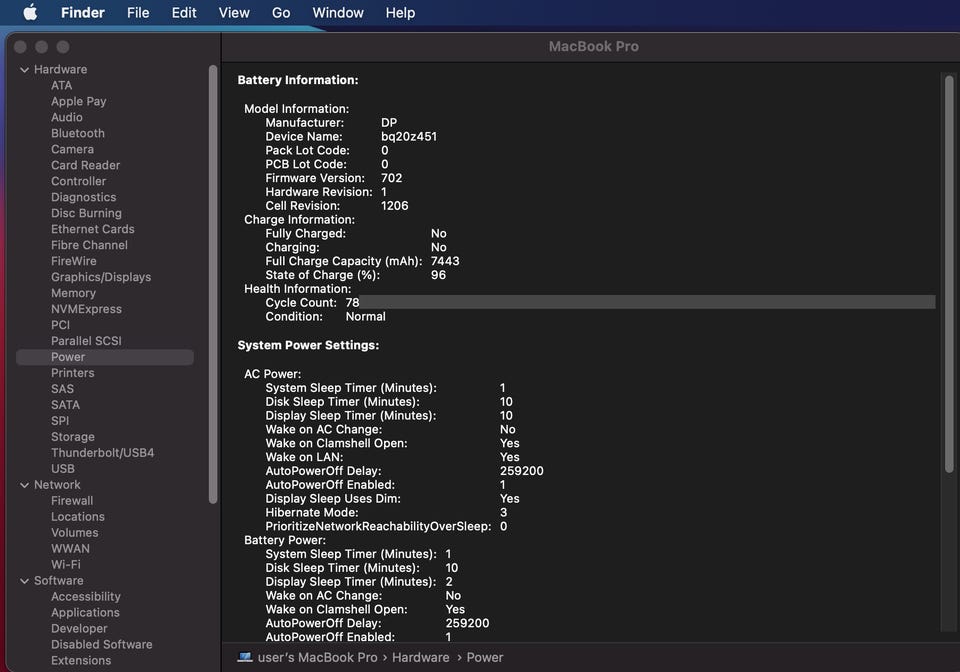This screenshot has height=672, width=960.
Task: Select Storage in the sidebar
Action: coord(73,437)
